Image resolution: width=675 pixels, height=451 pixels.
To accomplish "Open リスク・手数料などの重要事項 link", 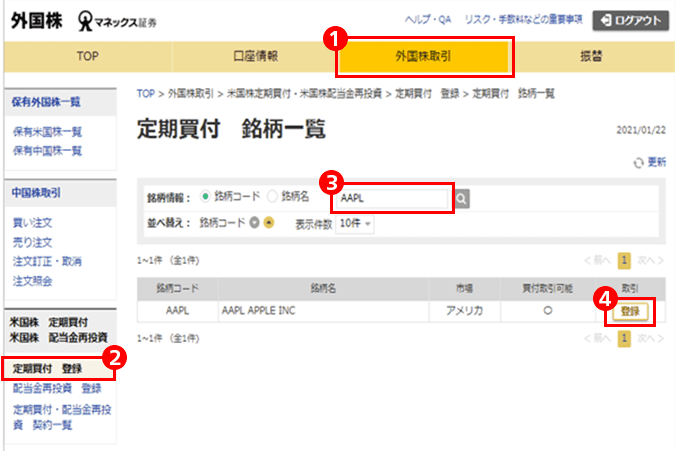I will 523,20.
